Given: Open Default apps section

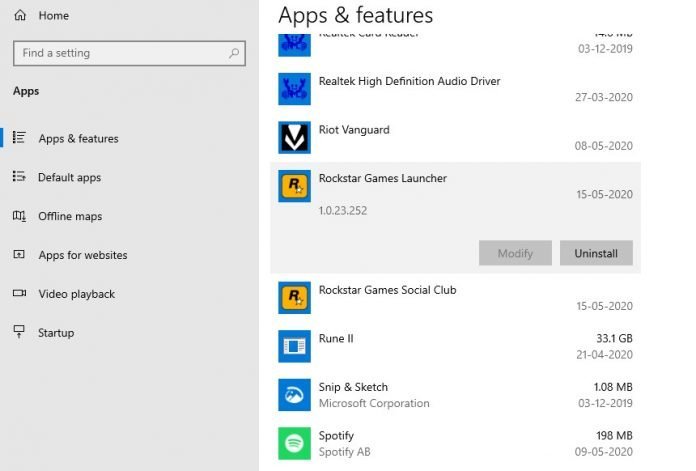Looking at the screenshot, I should [x=70, y=178].
